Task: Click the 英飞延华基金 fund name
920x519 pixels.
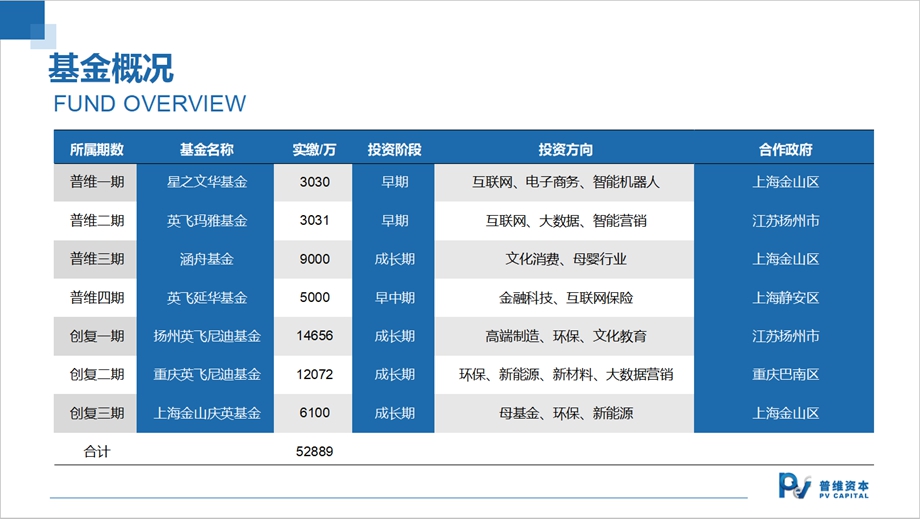Action: pyautogui.click(x=207, y=297)
